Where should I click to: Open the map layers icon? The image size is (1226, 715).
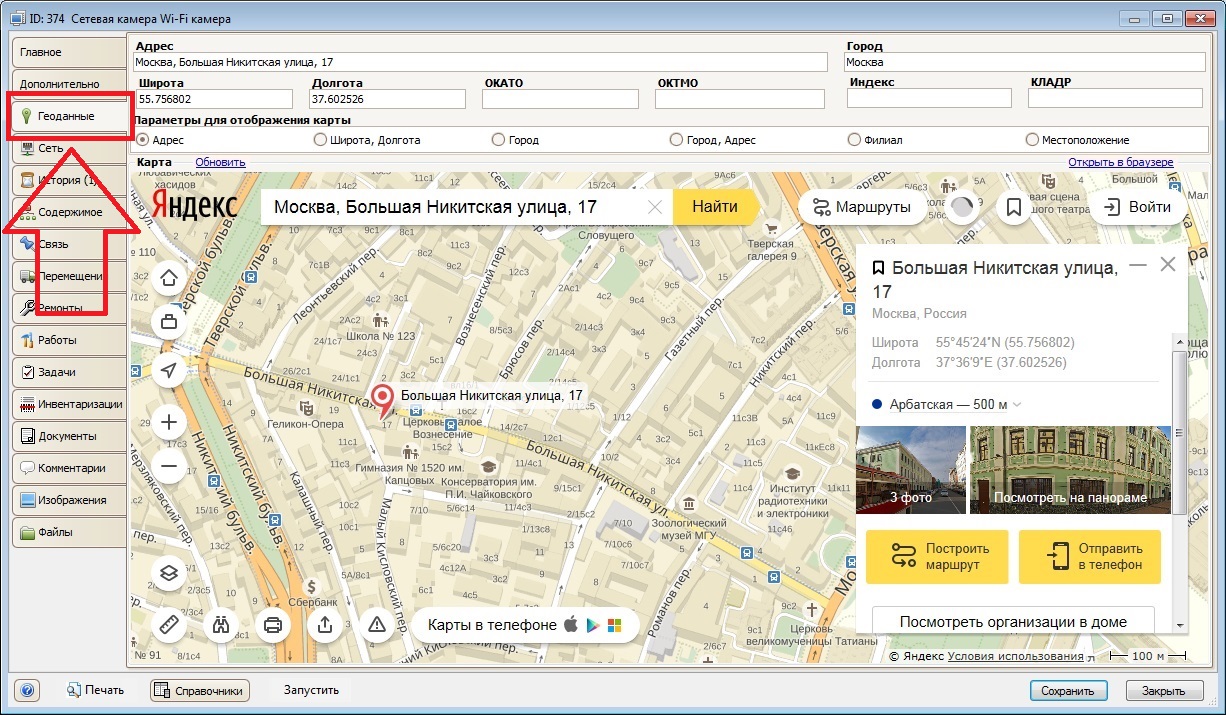coord(169,572)
